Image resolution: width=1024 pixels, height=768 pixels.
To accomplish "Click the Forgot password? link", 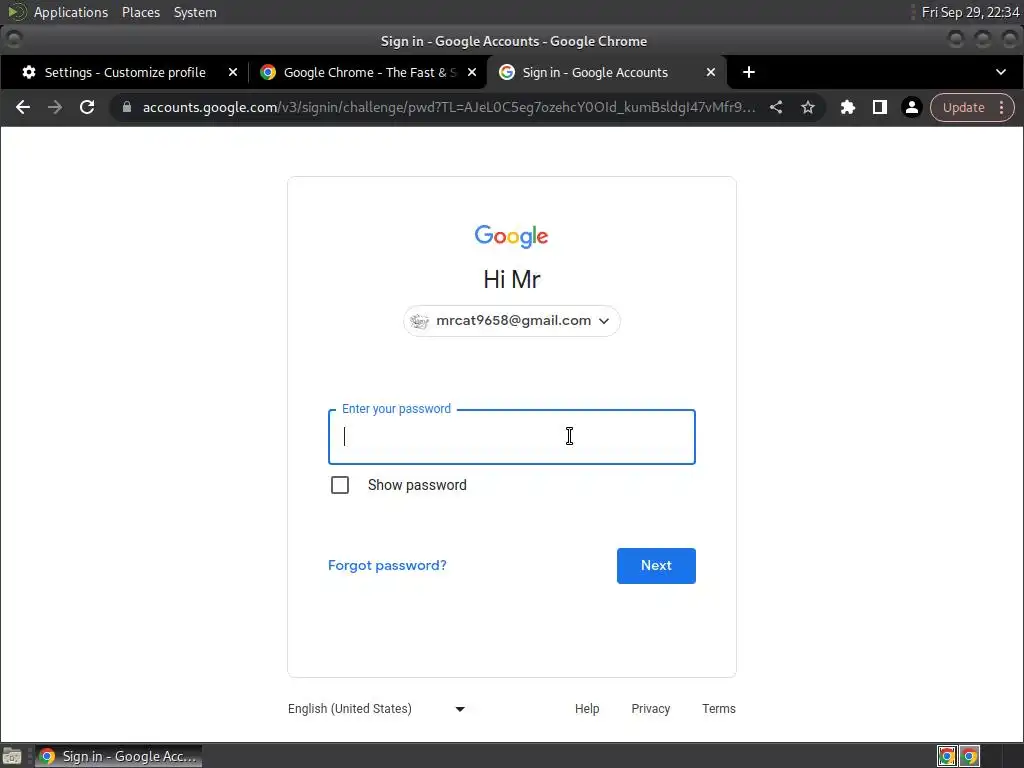I will [387, 566].
